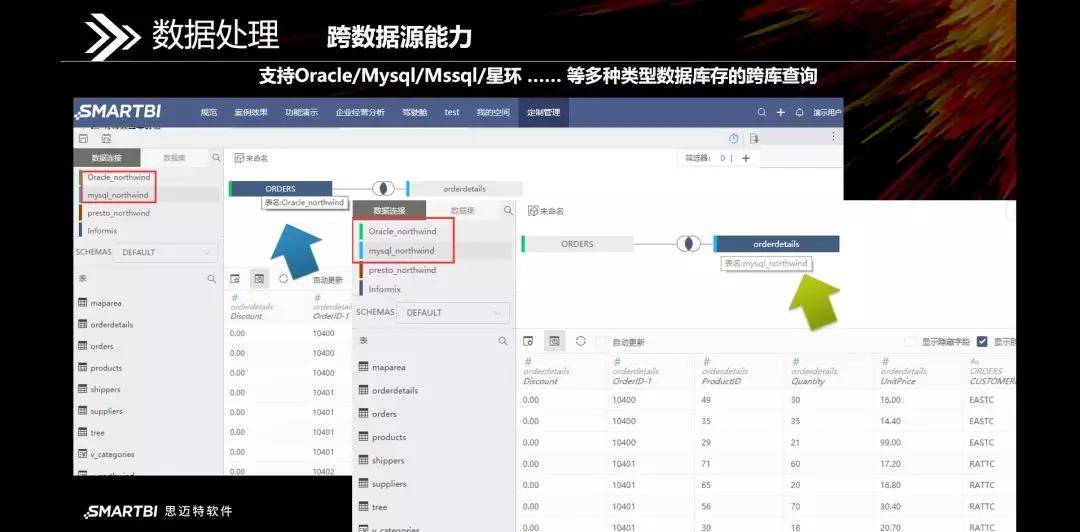Screen dimensions: 1080x532
Task: Click the ProductID column header
Action: [722, 371]
